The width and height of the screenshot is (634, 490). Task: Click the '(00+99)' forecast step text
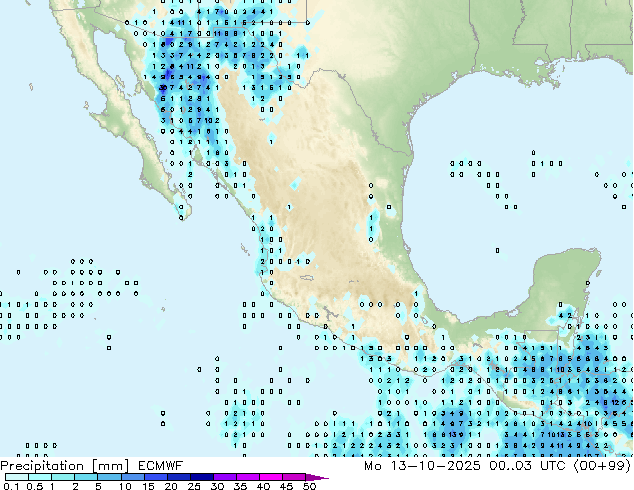(x=602, y=466)
